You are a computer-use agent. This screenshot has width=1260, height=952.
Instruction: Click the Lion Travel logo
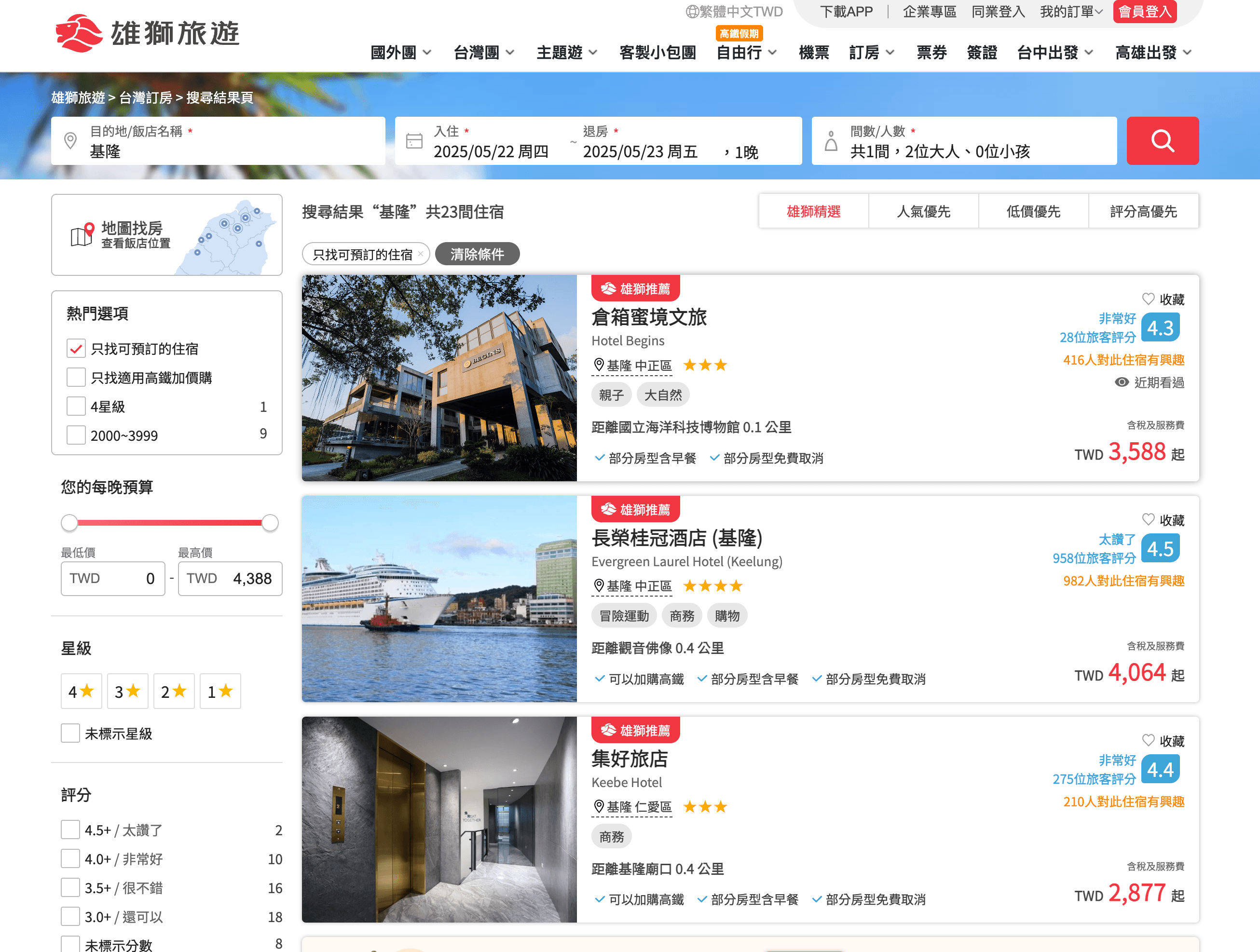point(148,33)
